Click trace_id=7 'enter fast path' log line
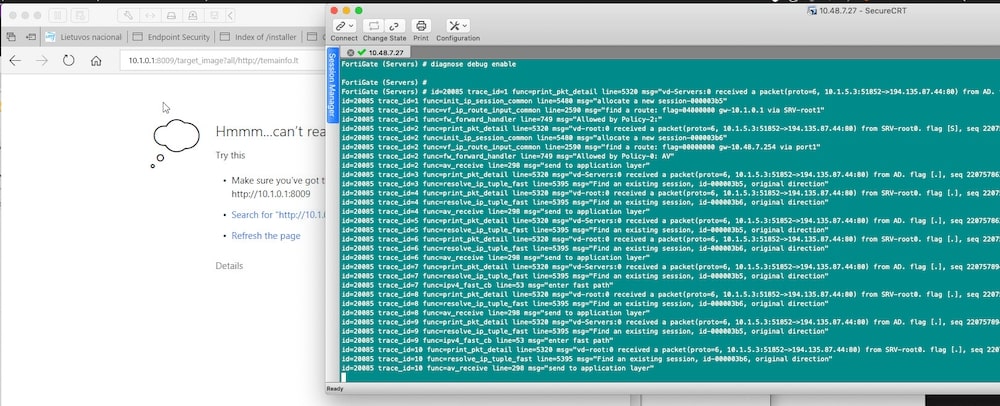Screen dimensions: 1000x406 point(477,286)
